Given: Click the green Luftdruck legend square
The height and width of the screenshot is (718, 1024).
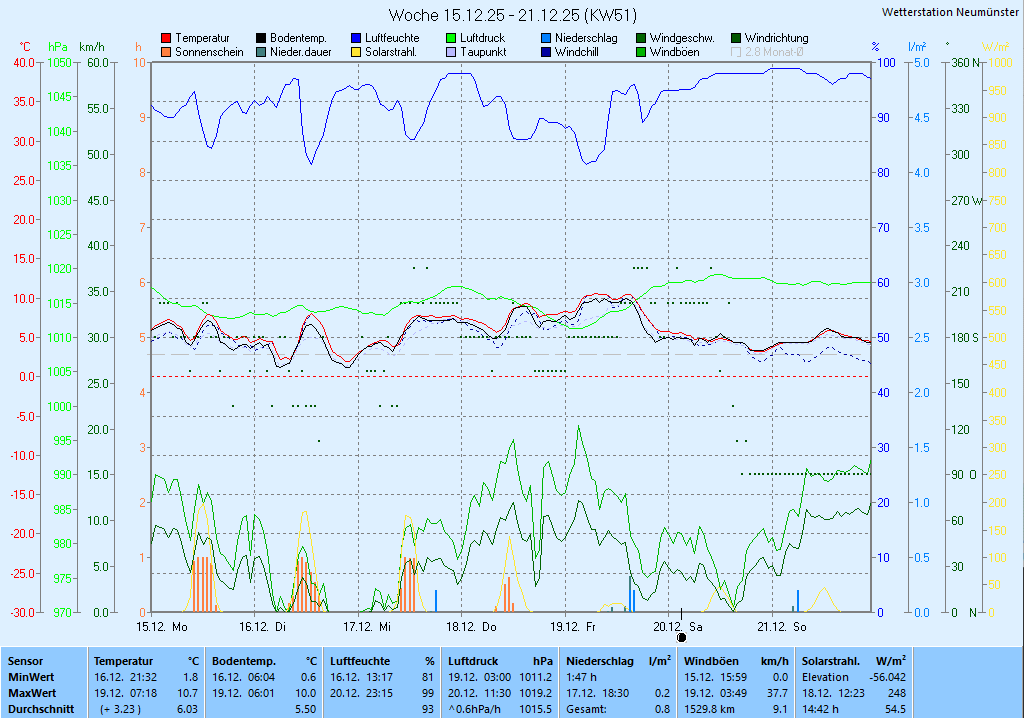Looking at the screenshot, I should click(x=451, y=38).
